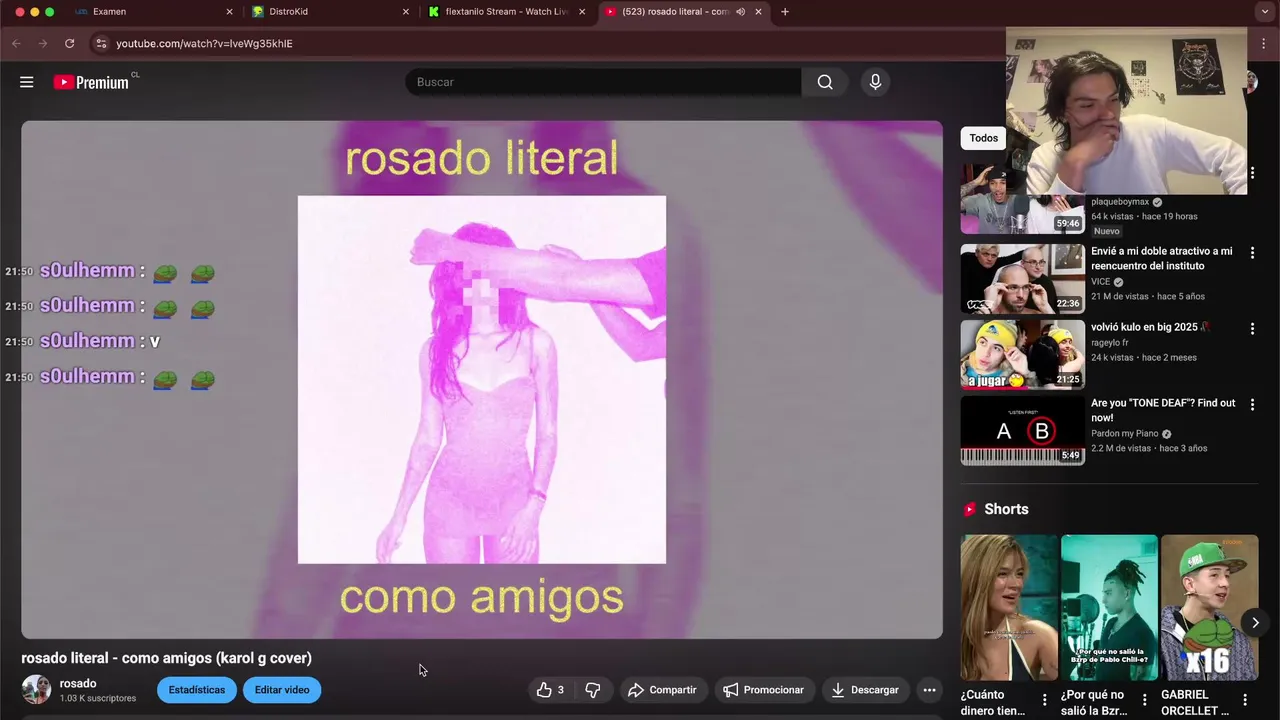
Task: Open a new browser tab
Action: [x=785, y=12]
